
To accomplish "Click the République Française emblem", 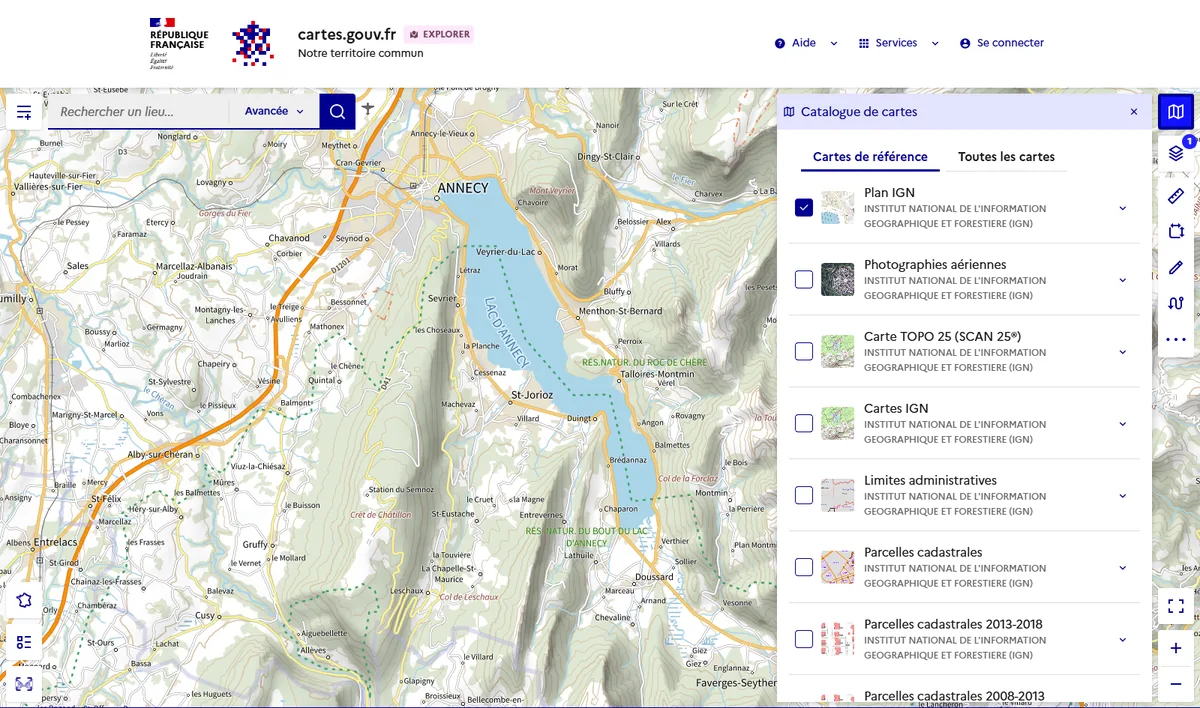I will [178, 43].
